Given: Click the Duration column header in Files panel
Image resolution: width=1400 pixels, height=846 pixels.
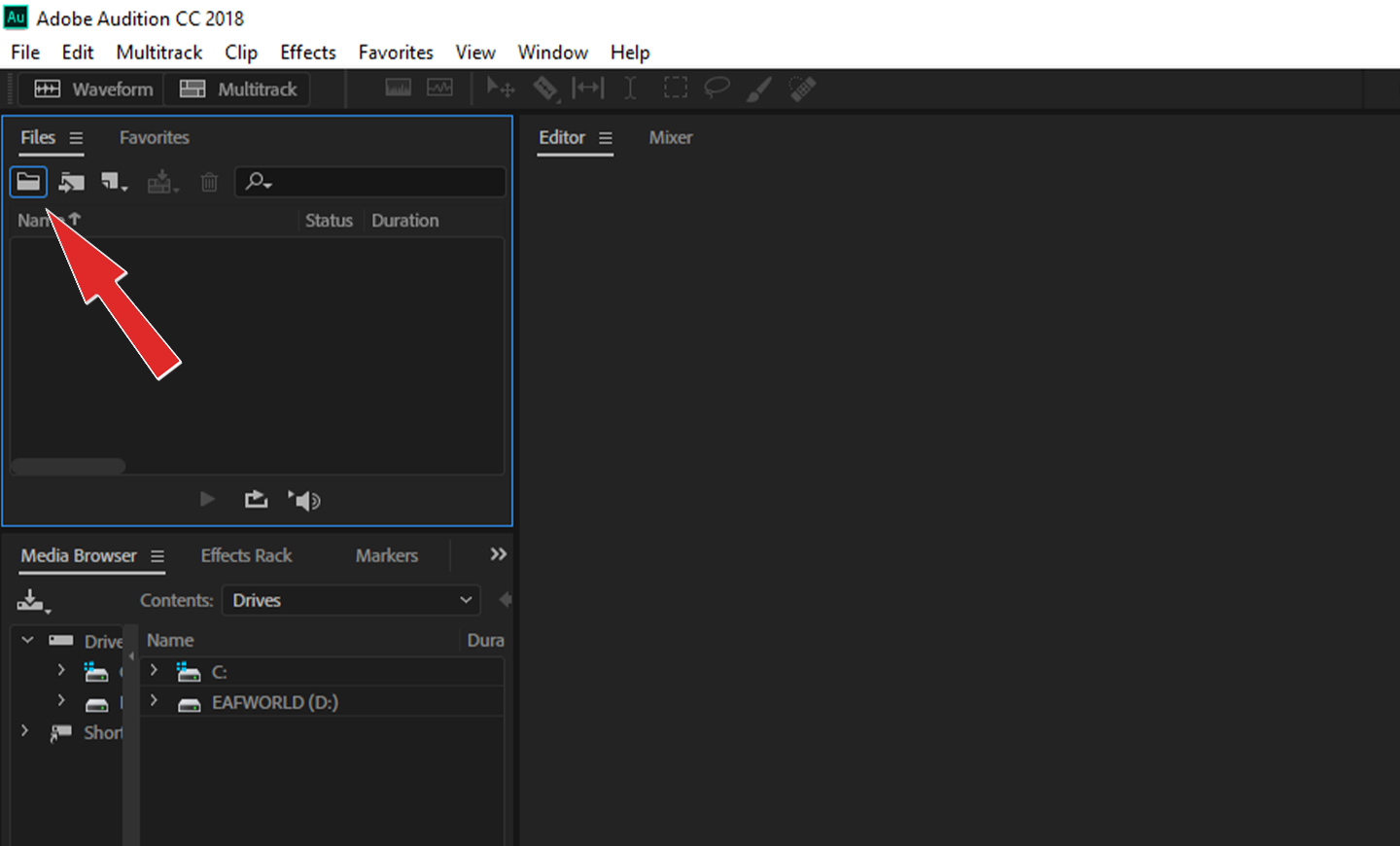Looking at the screenshot, I should coord(405,221).
